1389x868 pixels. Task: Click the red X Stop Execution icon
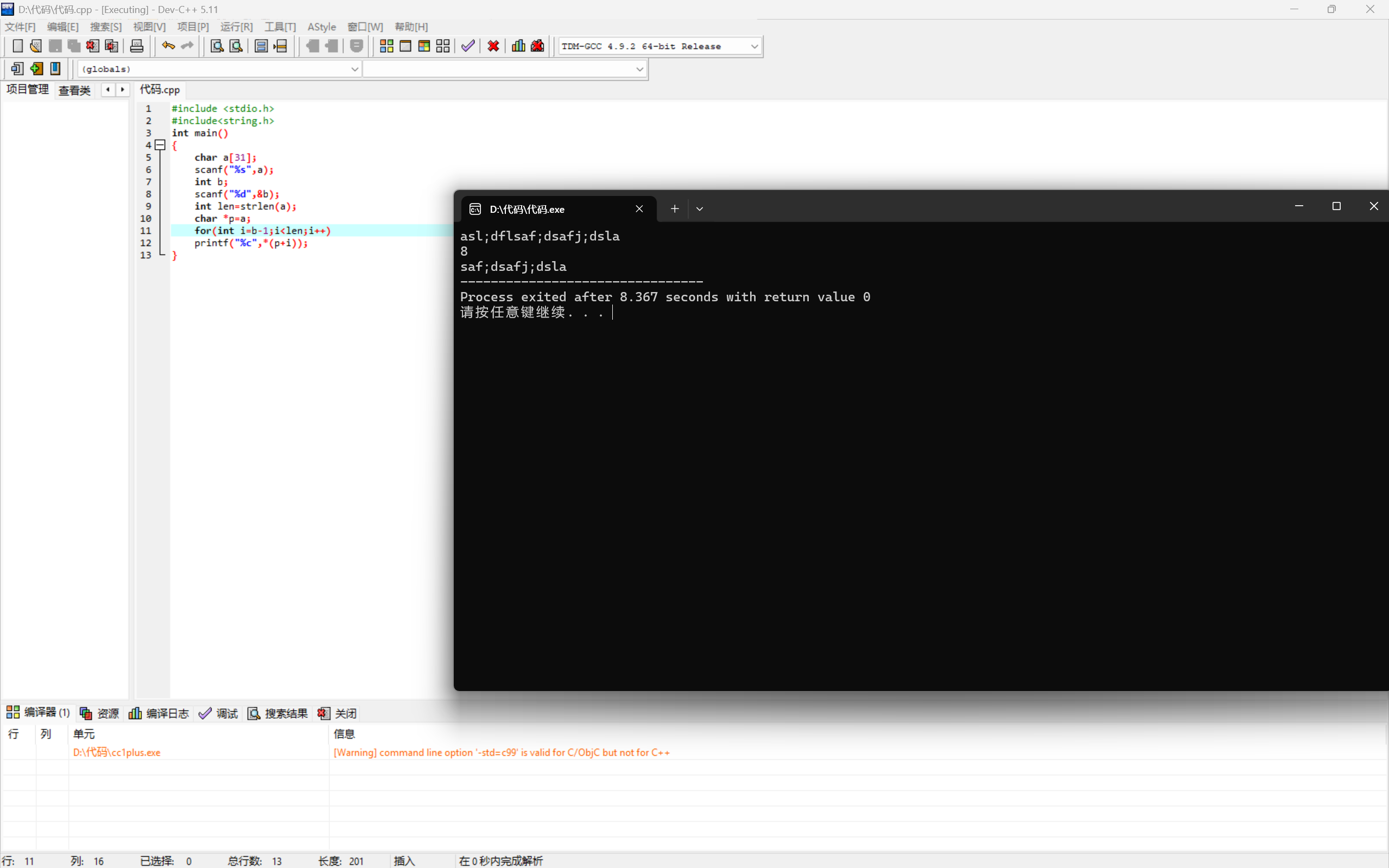(x=493, y=46)
